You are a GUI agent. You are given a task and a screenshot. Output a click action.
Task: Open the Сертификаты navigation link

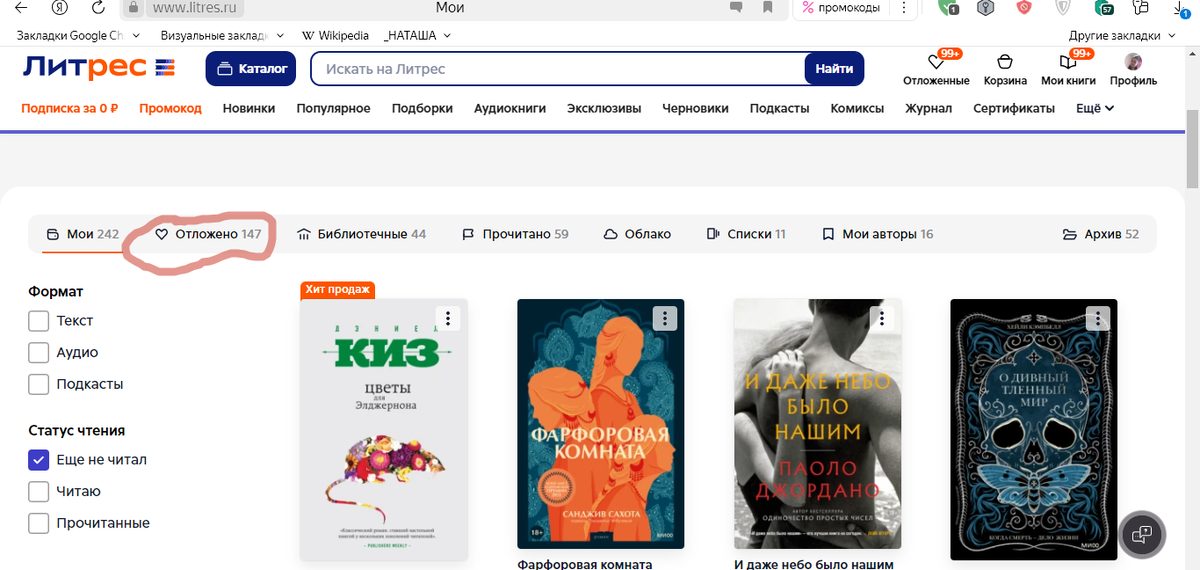click(x=1014, y=108)
